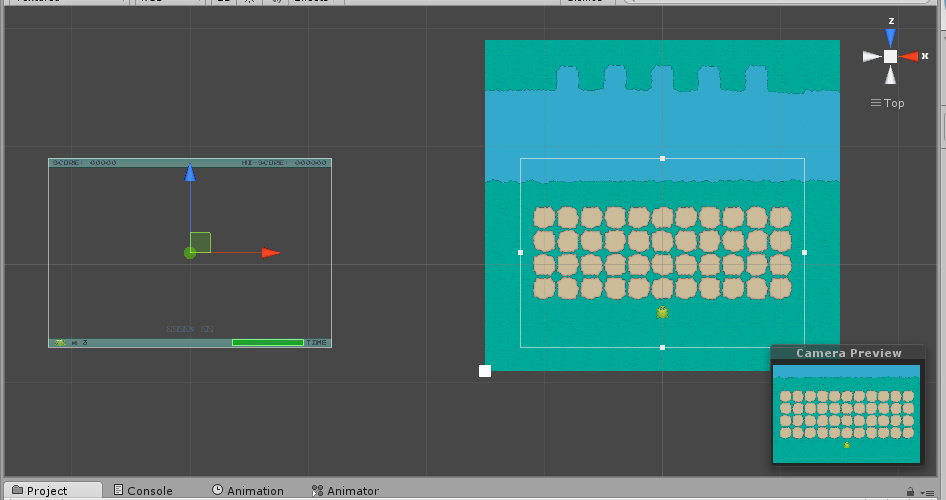Screen dimensions: 946x500
Task: Select the TIME label in the UI canvas
Action: click(316, 343)
